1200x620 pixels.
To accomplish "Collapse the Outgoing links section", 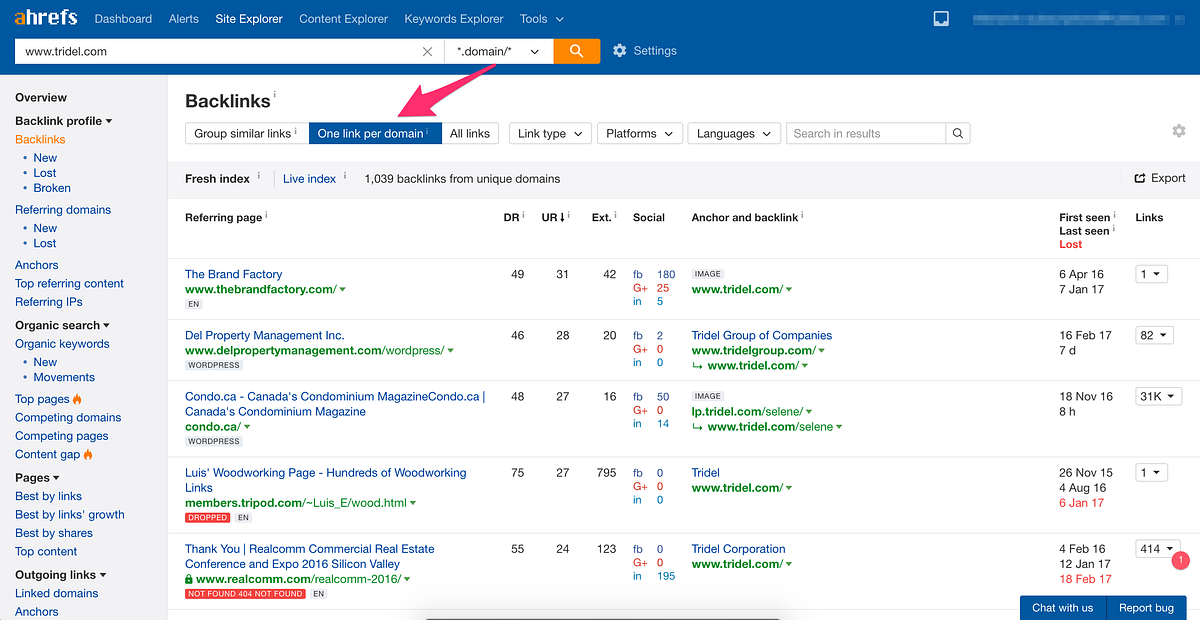I will pos(61,575).
